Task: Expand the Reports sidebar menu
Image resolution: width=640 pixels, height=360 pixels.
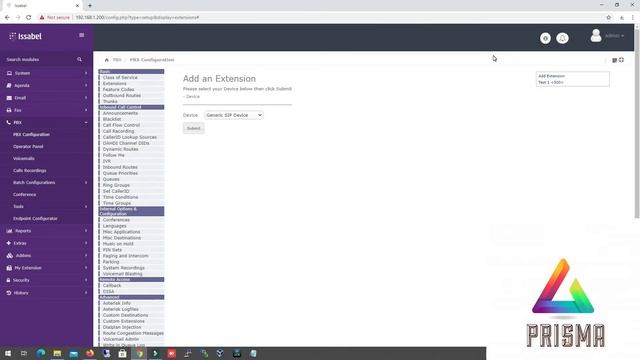Action: (x=47, y=231)
